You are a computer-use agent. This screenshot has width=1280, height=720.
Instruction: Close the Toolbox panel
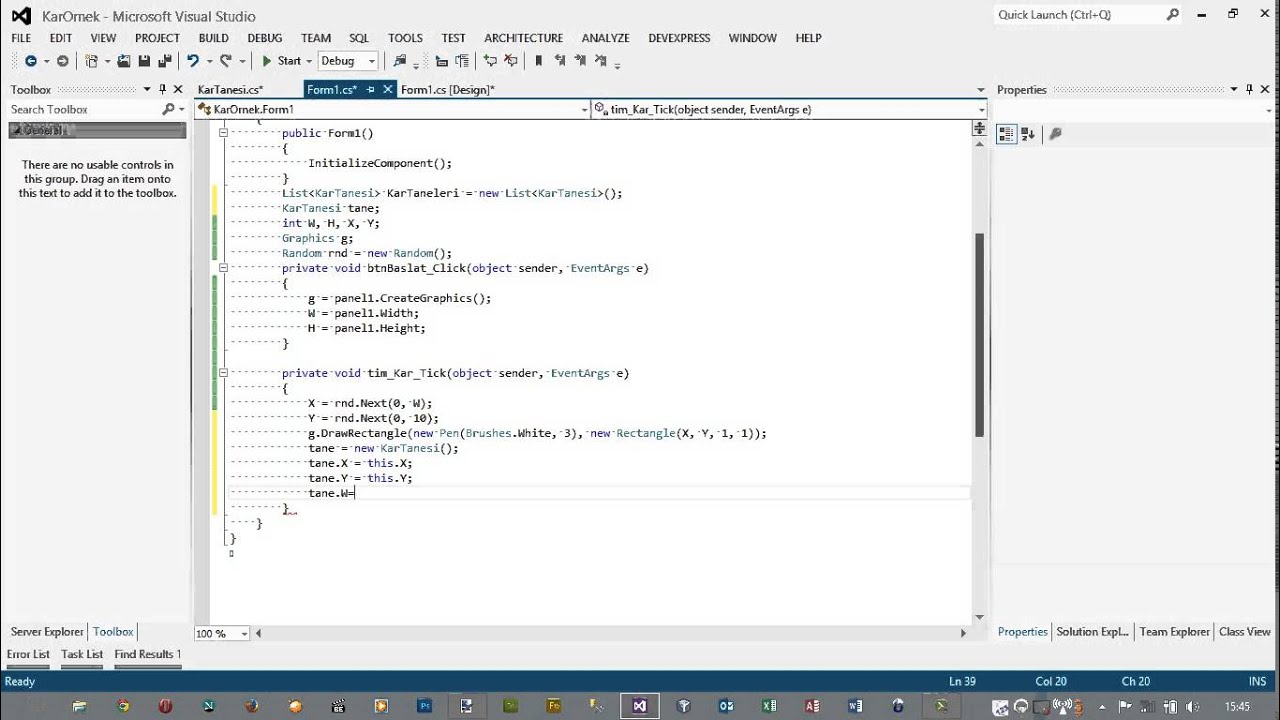(178, 90)
